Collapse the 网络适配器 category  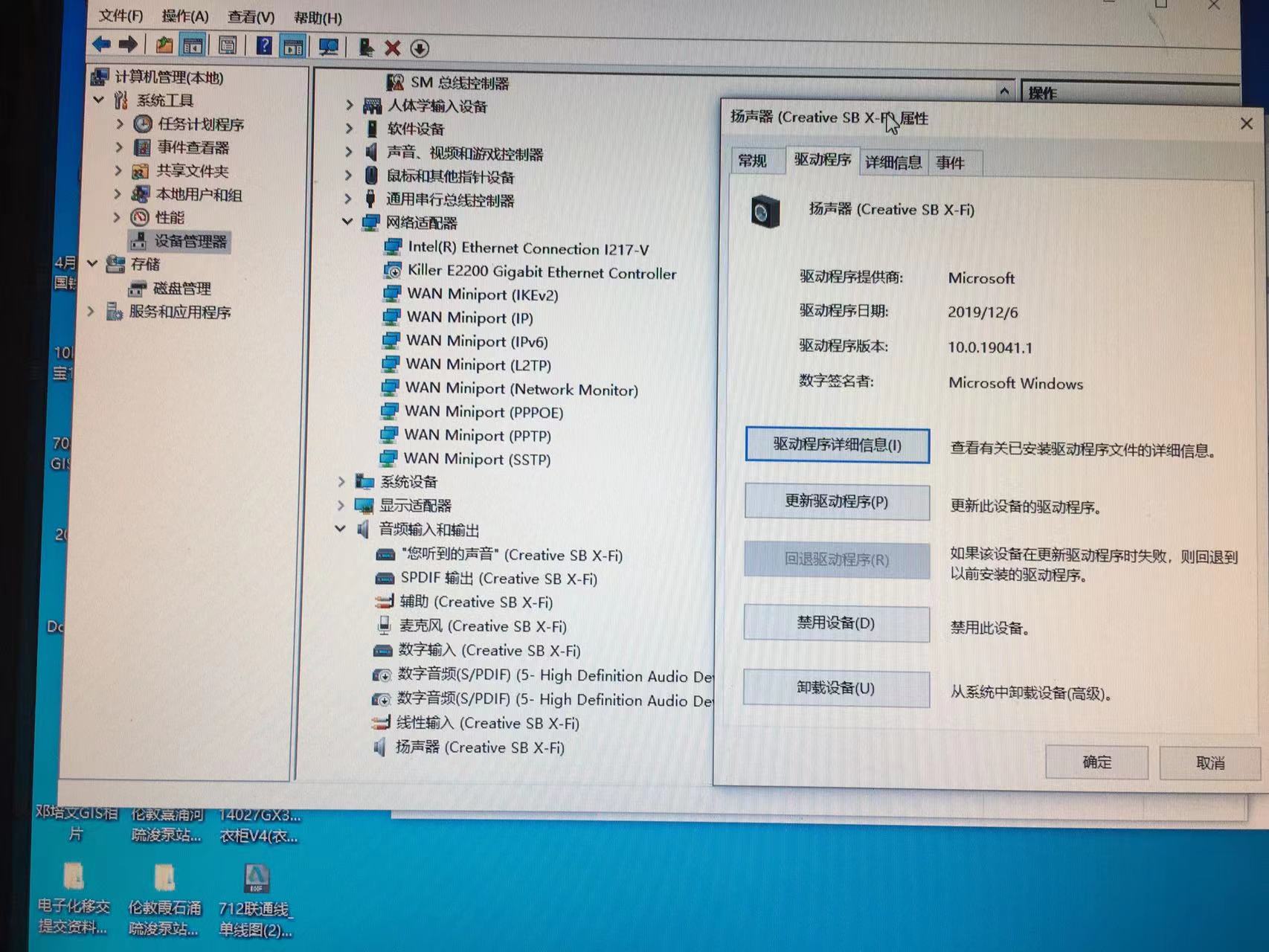click(347, 222)
